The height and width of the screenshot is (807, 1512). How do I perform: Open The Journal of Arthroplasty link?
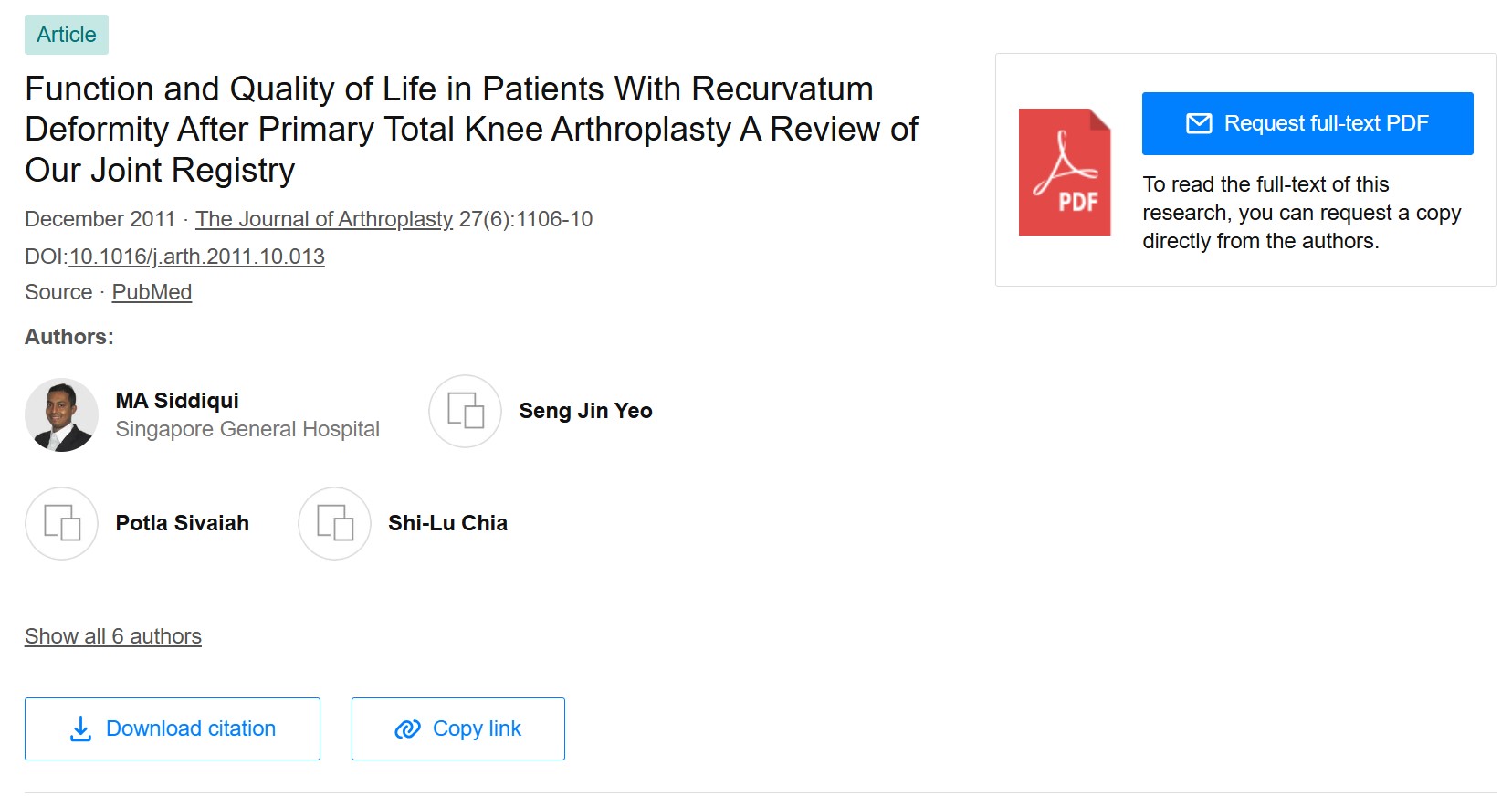click(x=324, y=219)
